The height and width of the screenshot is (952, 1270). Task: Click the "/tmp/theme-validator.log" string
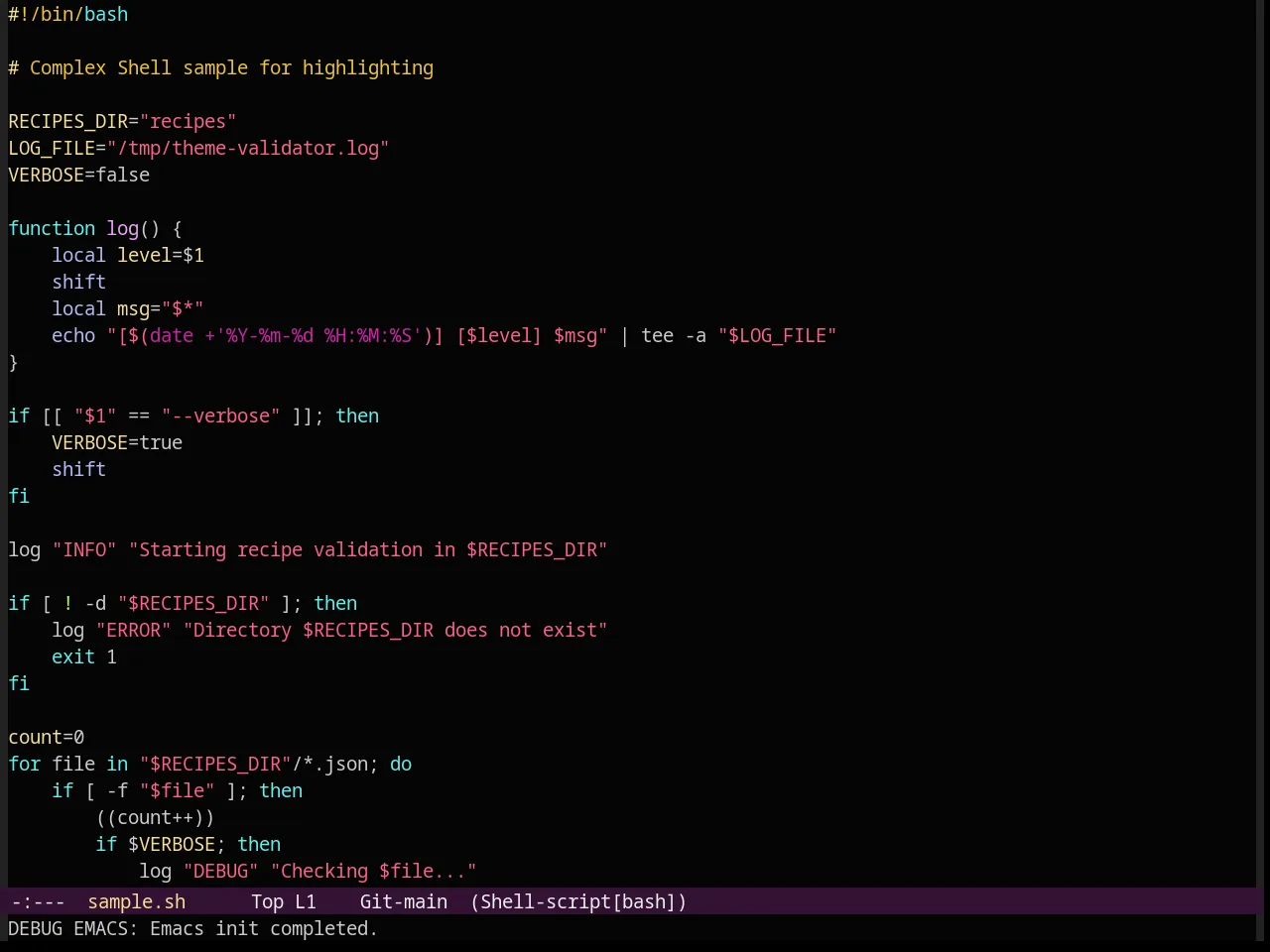[248, 149]
